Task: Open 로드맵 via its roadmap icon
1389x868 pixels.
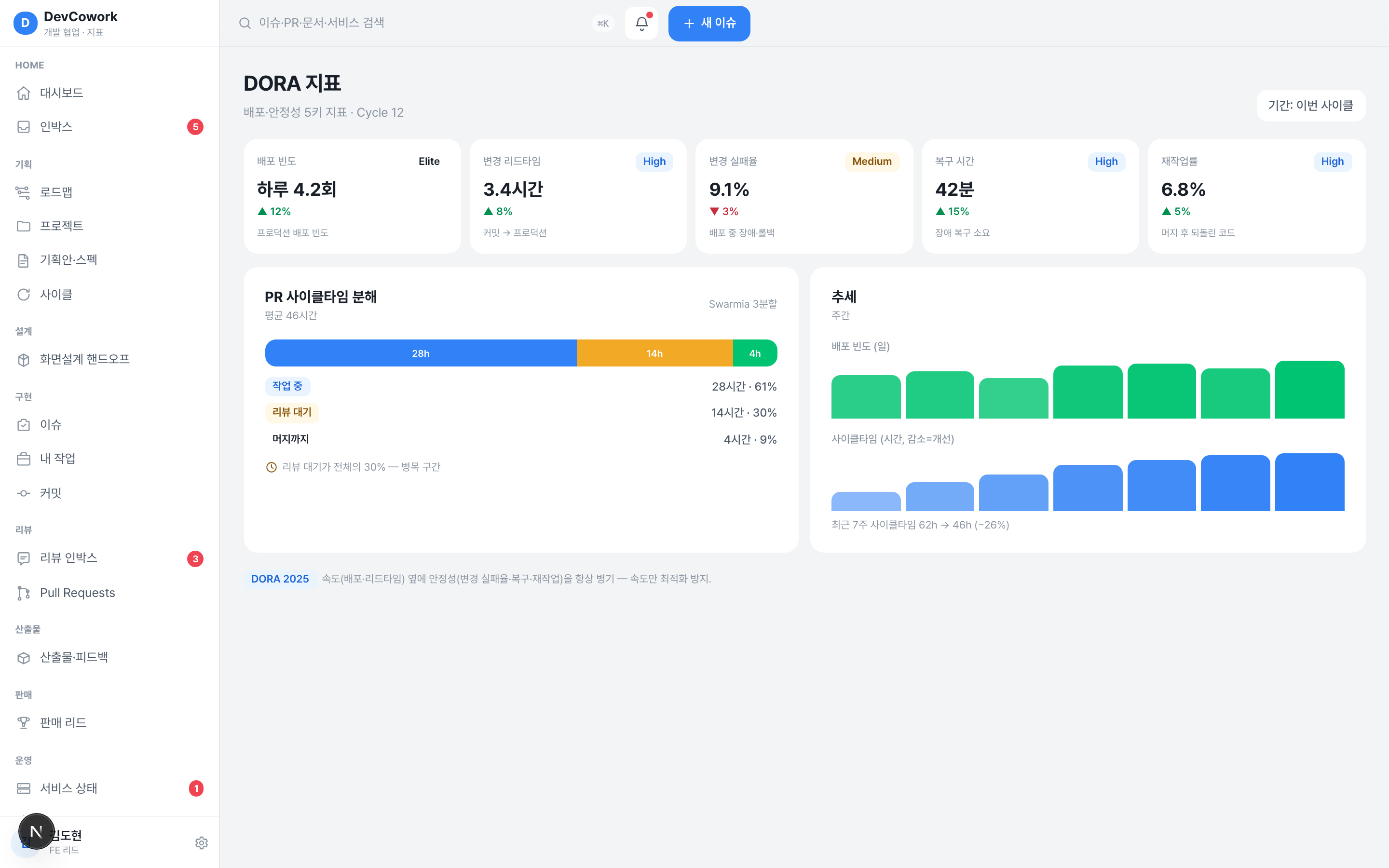Action: tap(24, 192)
